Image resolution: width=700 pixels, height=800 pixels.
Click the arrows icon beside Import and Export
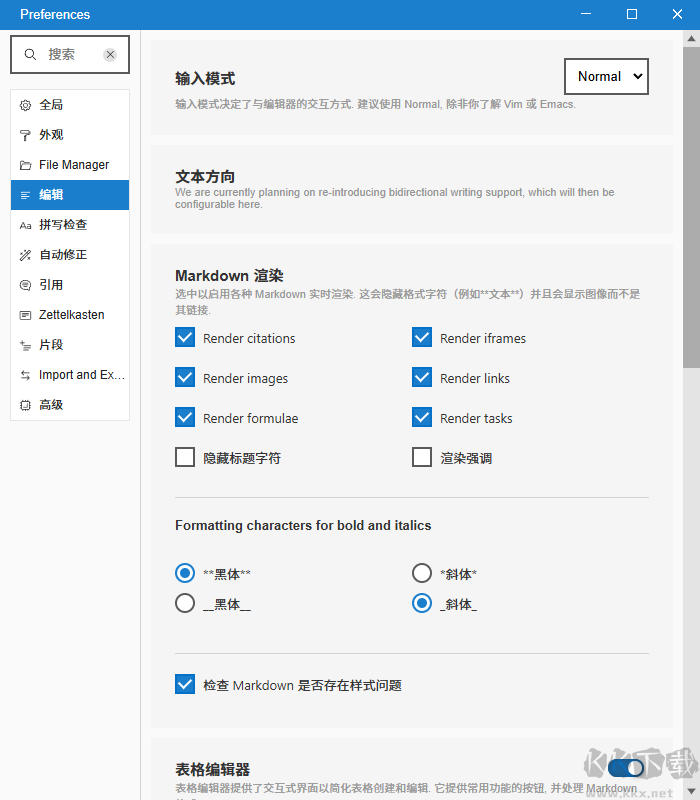(x=25, y=376)
